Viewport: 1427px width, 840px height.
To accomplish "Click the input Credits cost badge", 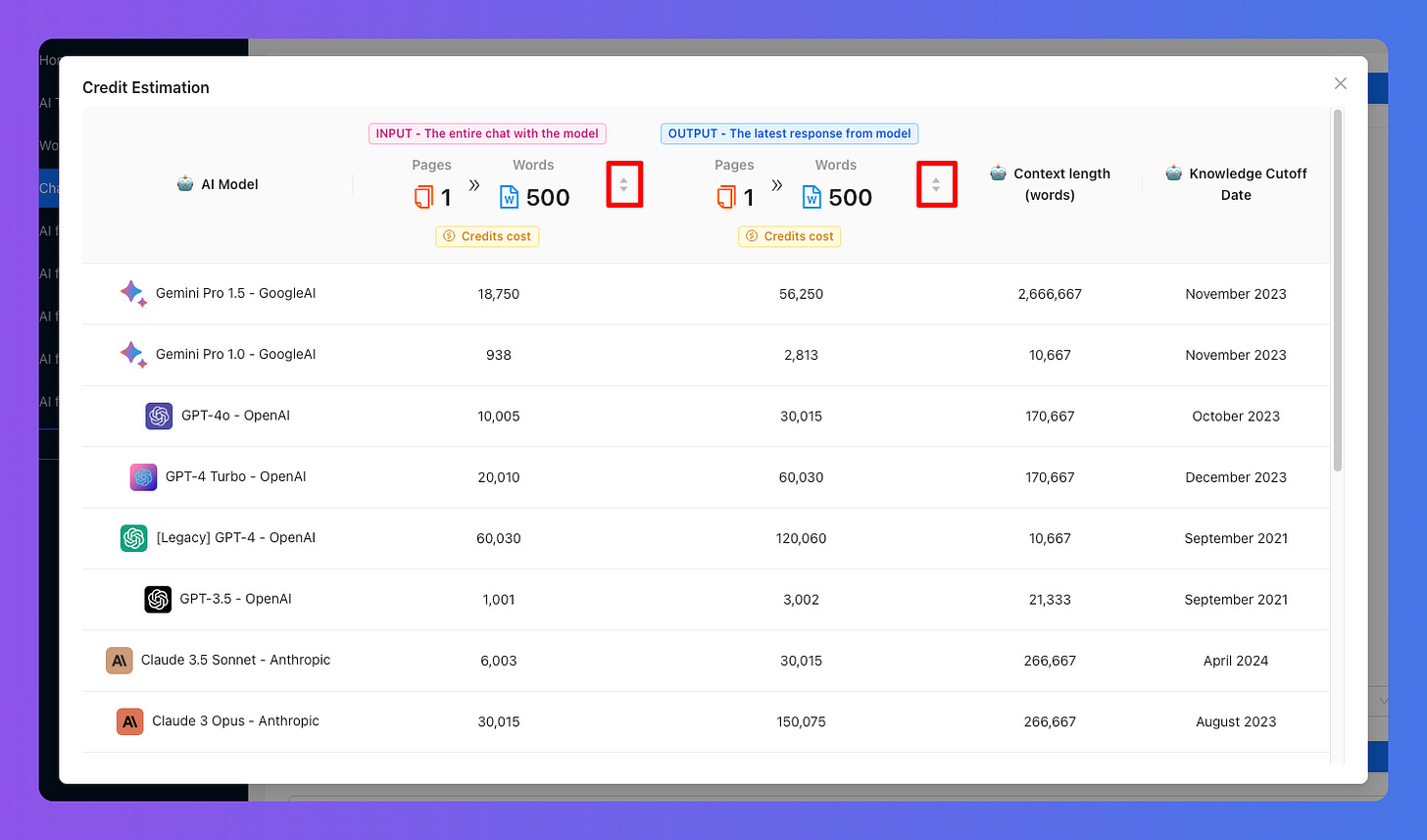I will tap(487, 236).
